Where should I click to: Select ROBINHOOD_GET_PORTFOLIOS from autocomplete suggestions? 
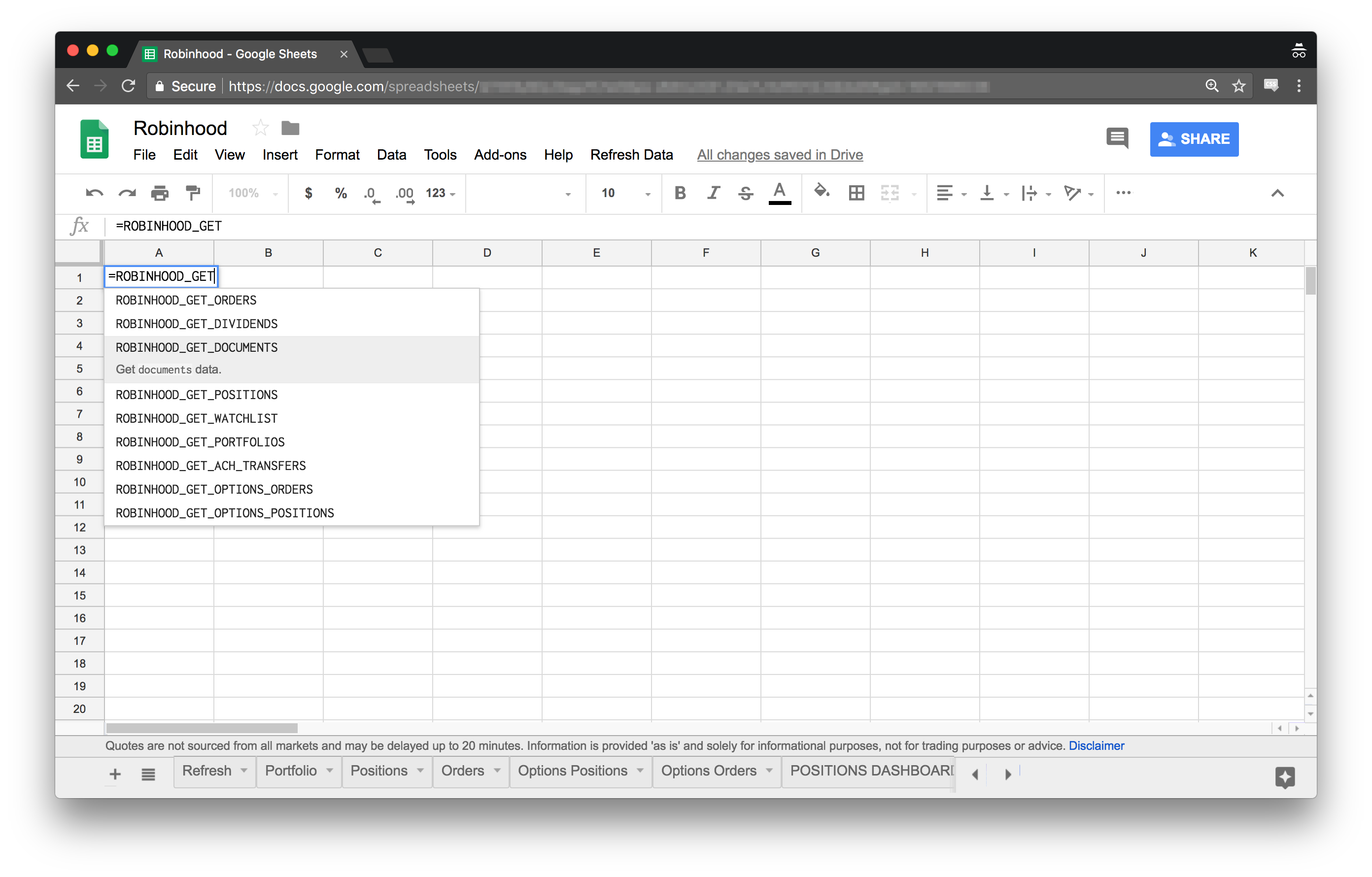(x=200, y=442)
